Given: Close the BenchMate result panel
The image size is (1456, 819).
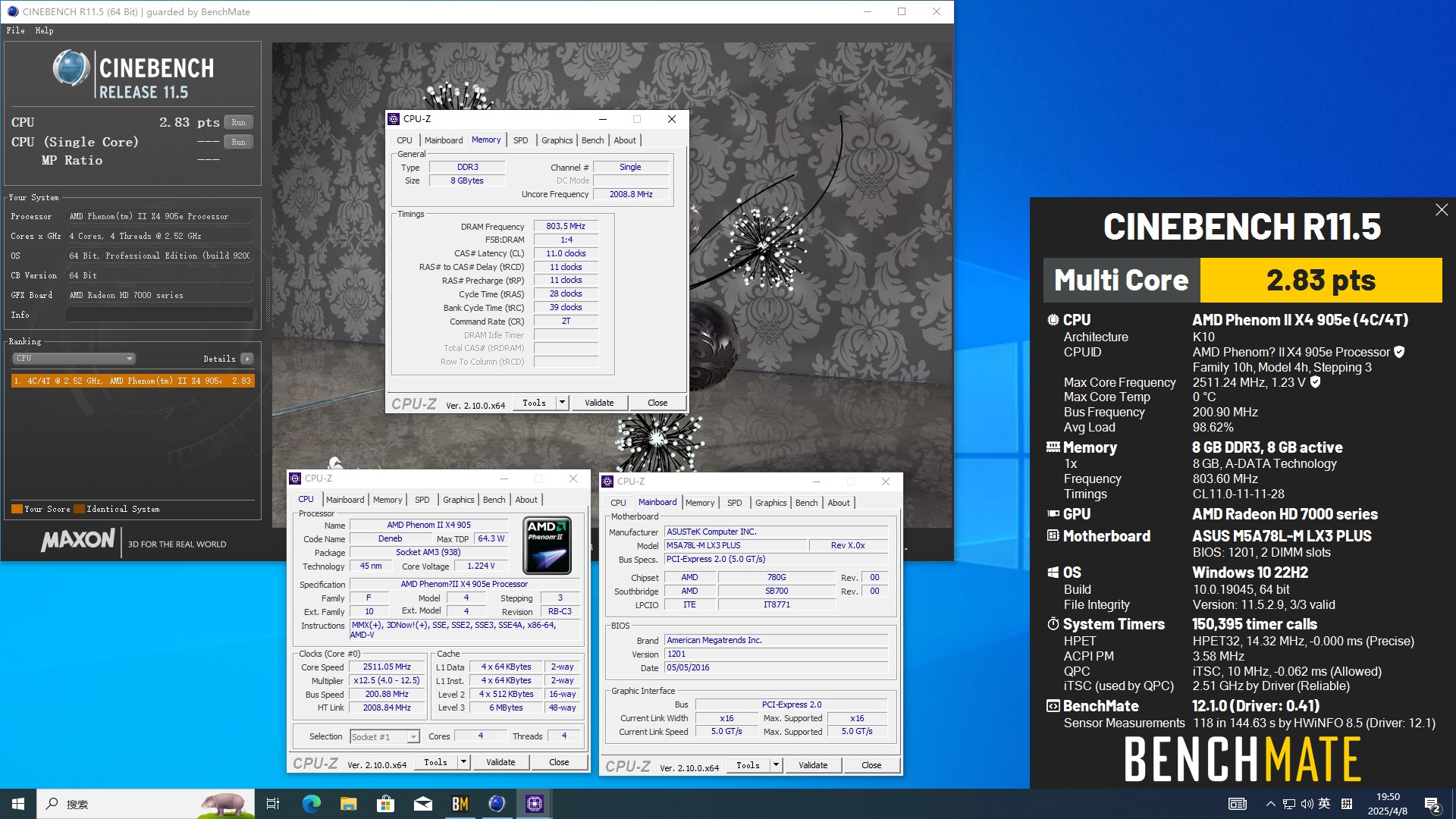Looking at the screenshot, I should tap(1442, 210).
